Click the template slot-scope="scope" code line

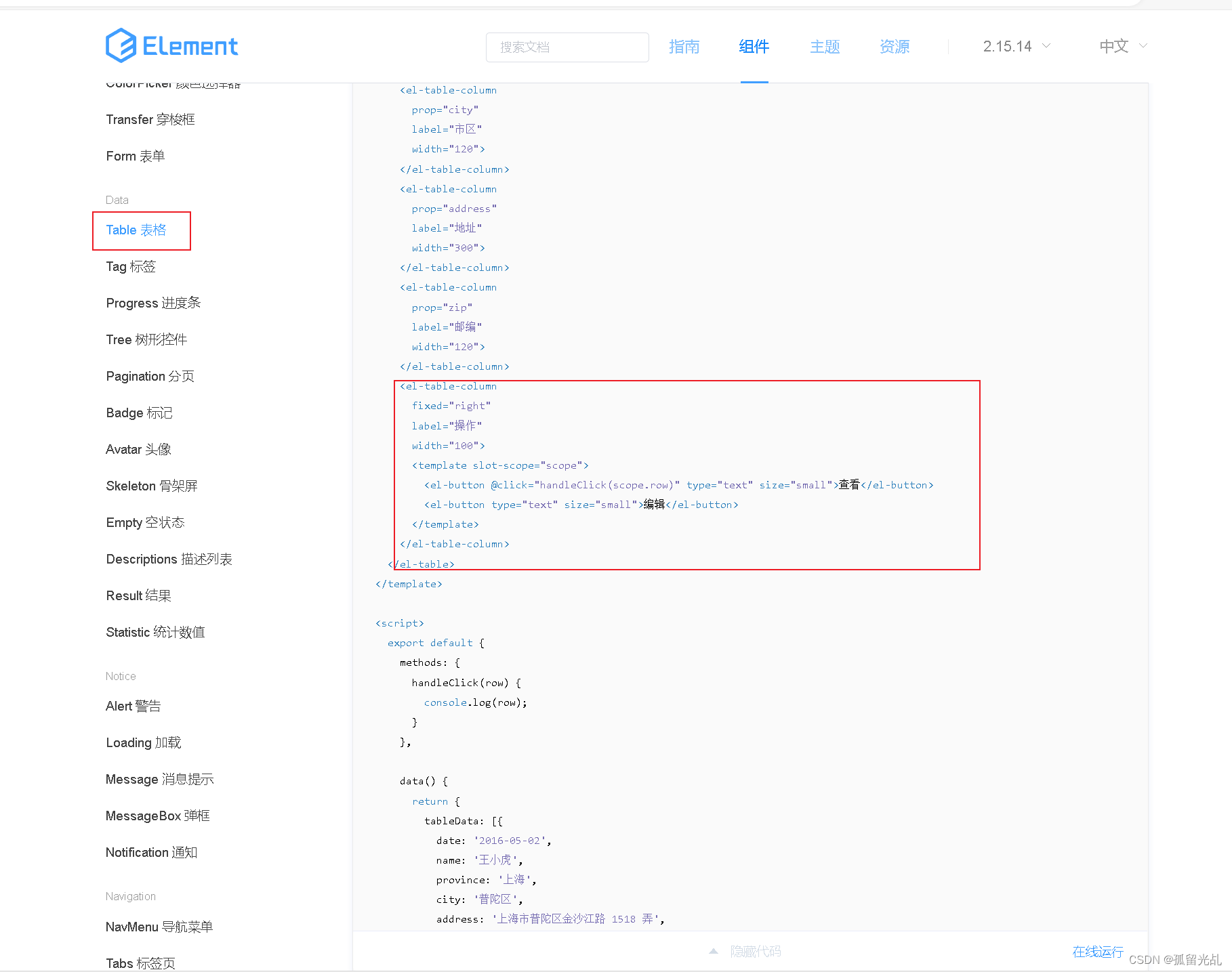click(500, 465)
